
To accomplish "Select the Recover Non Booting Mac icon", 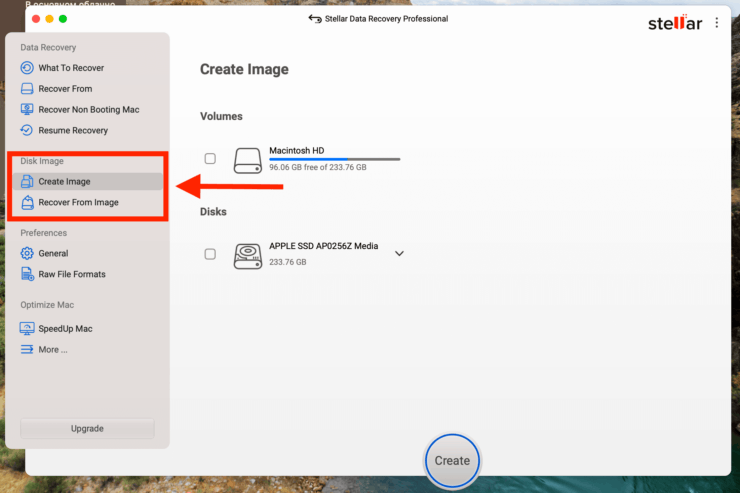I will pos(27,110).
